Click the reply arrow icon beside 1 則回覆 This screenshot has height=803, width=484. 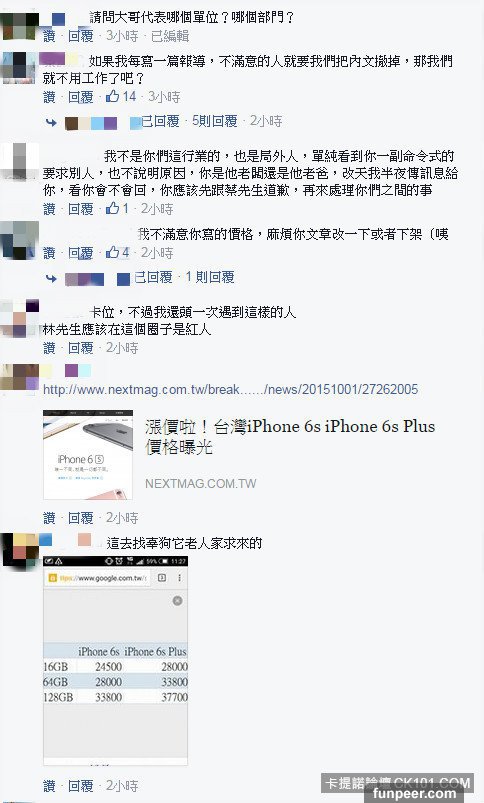tap(51, 279)
